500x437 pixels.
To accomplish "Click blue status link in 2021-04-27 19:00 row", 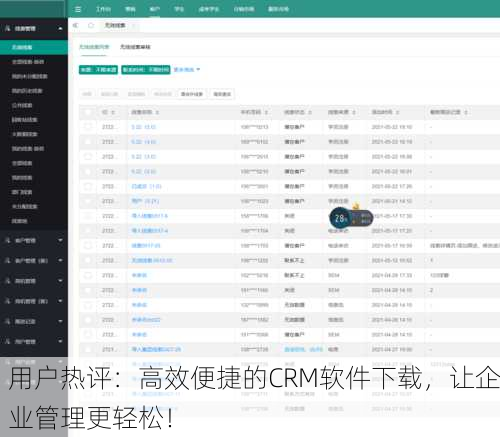I will [303, 349].
